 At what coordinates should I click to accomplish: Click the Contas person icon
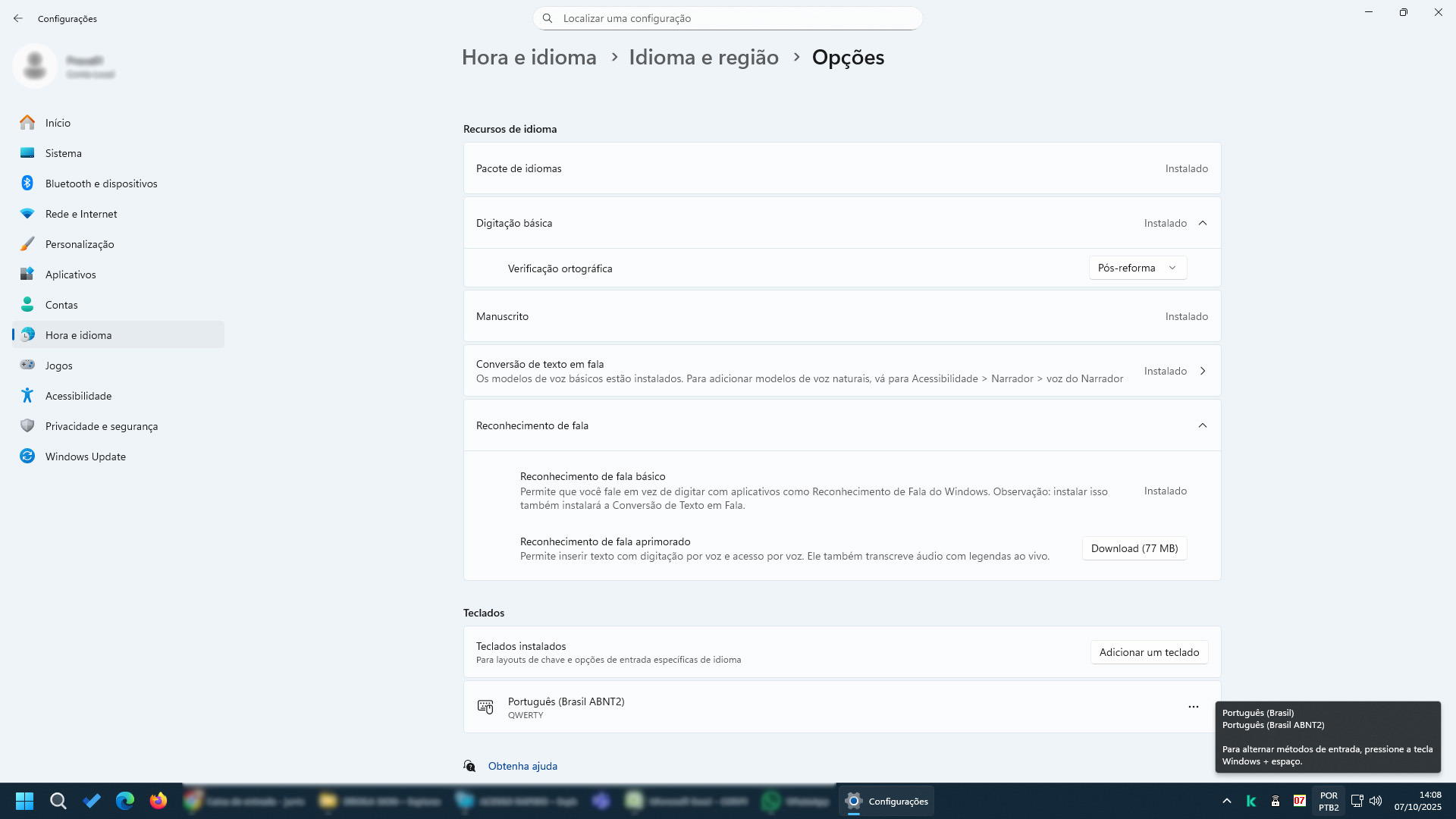point(27,305)
